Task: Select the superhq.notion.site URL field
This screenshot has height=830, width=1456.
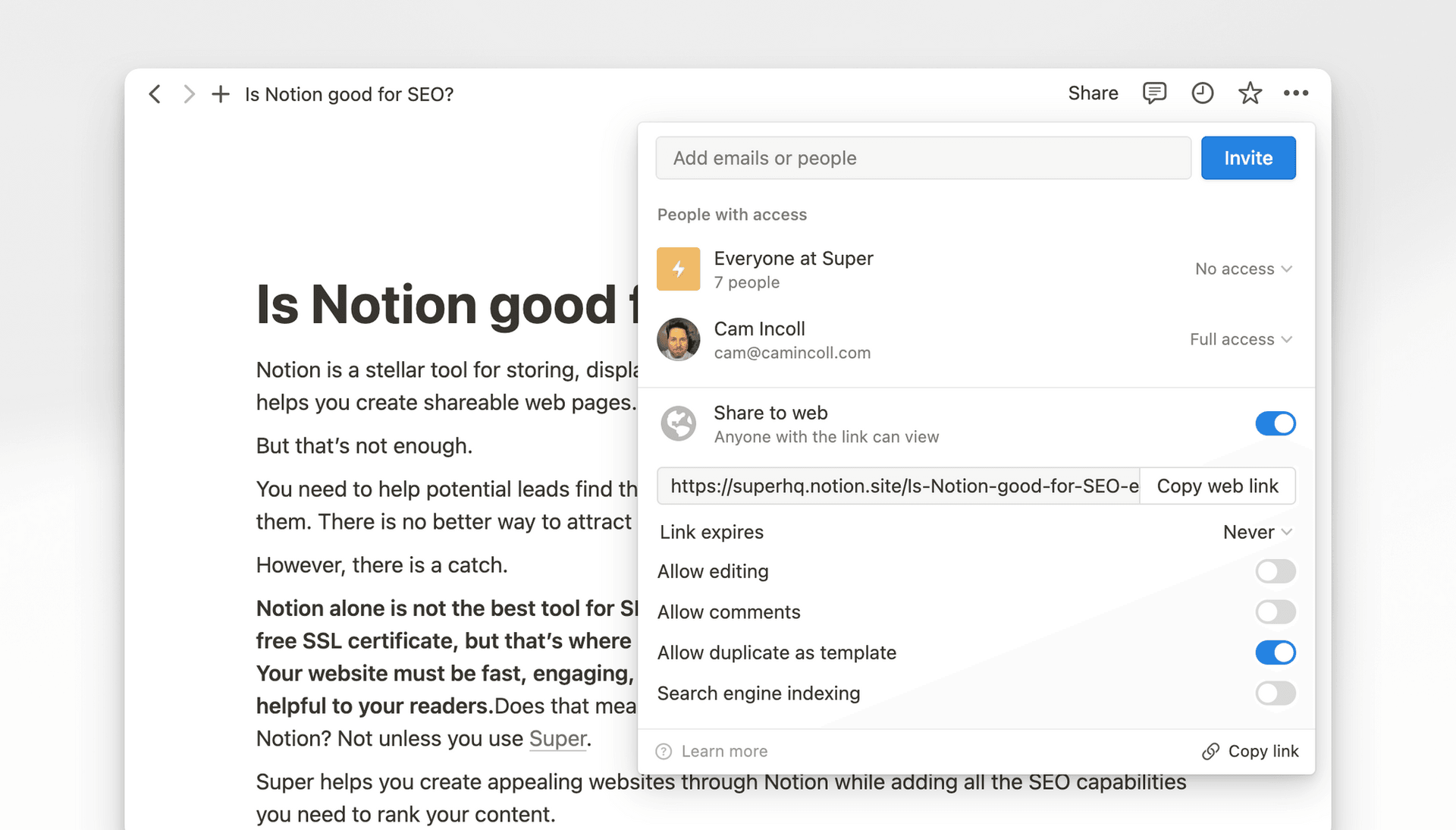Action: [x=899, y=486]
